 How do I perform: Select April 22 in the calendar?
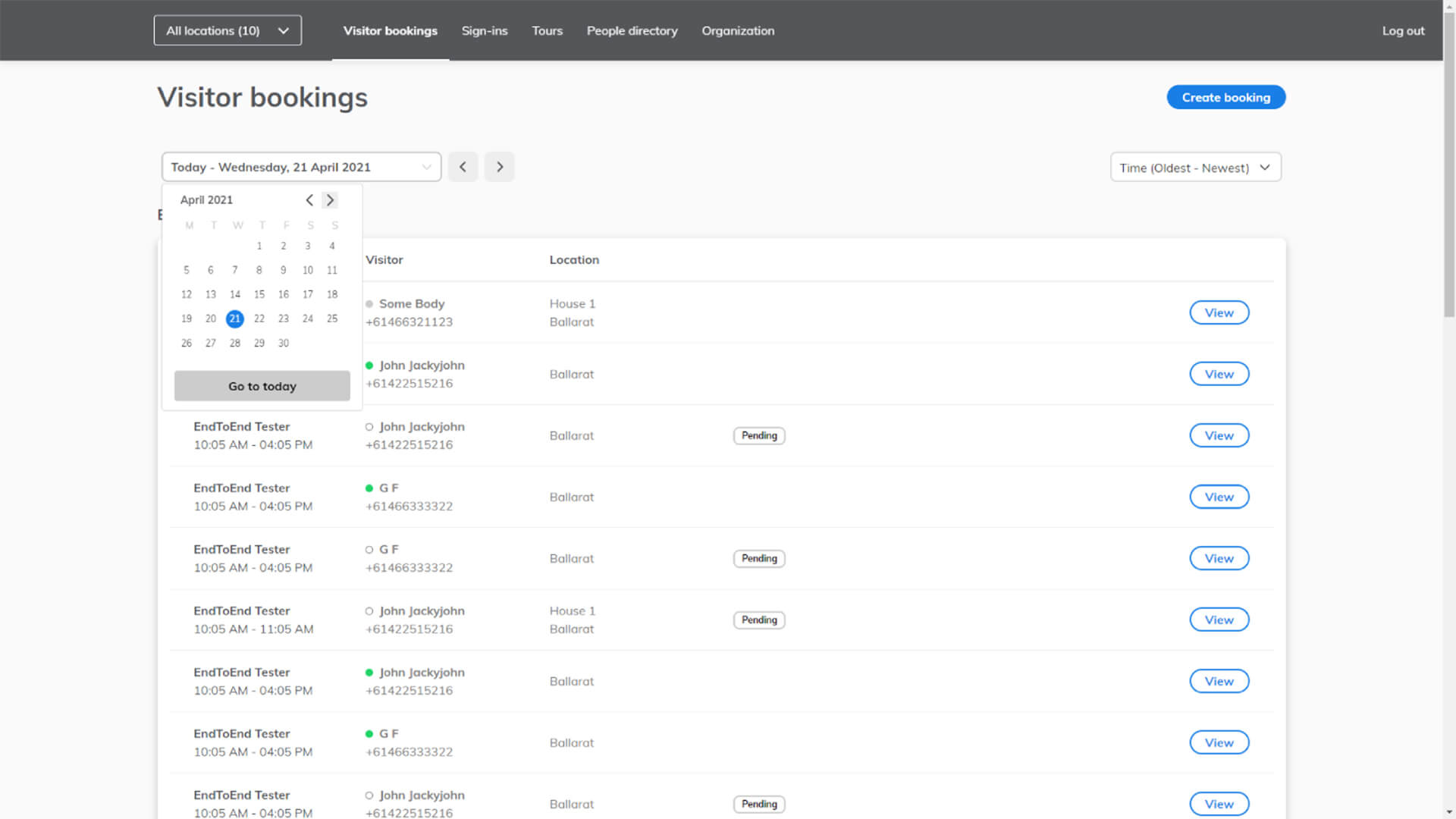(x=259, y=318)
